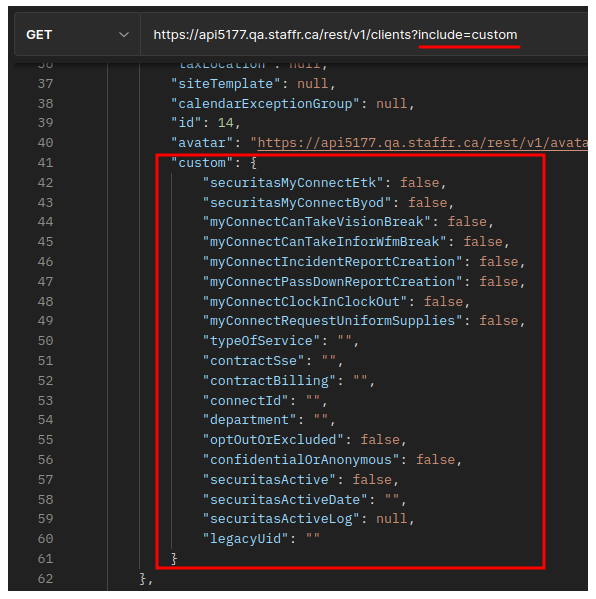The height and width of the screenshot is (599, 596).
Task: Select the "custom" key text
Action: (202, 163)
